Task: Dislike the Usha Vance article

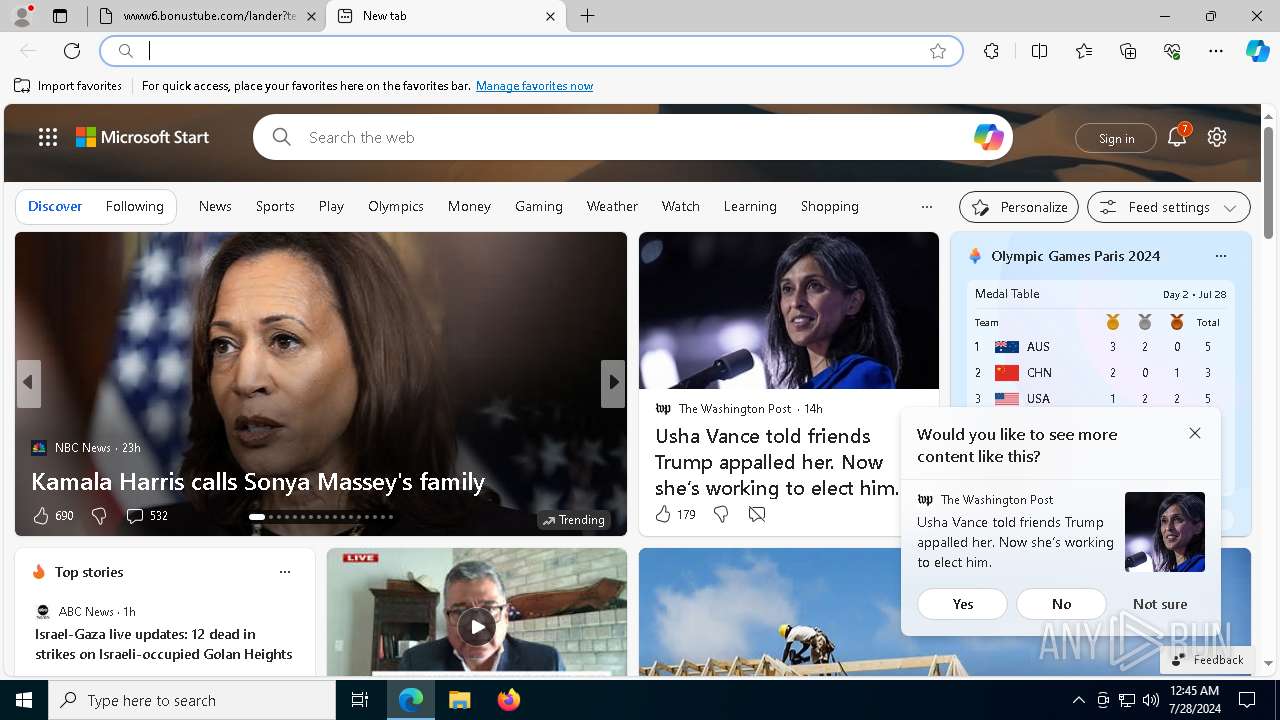Action: point(721,514)
